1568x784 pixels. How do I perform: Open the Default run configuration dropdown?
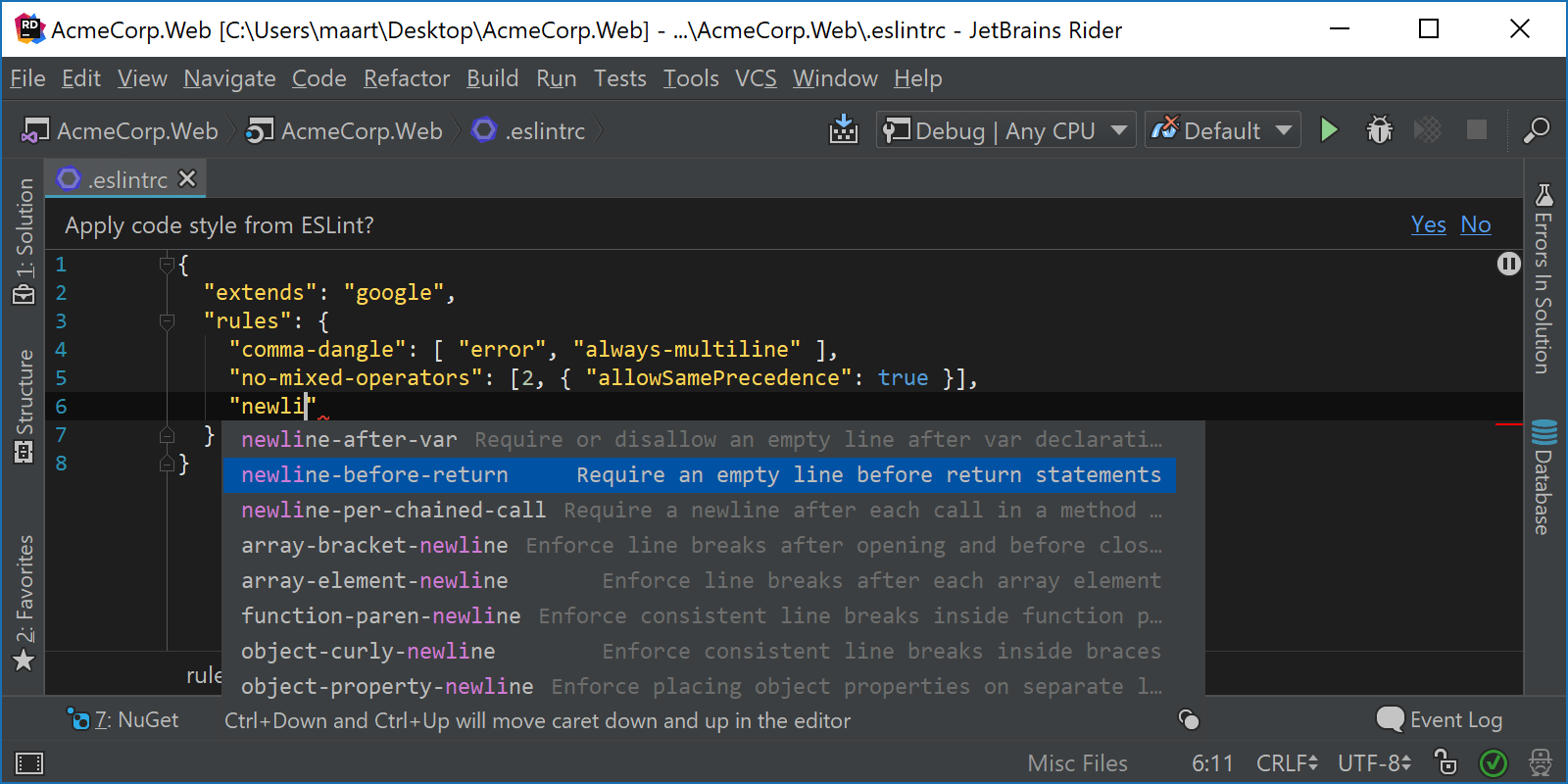(1222, 130)
